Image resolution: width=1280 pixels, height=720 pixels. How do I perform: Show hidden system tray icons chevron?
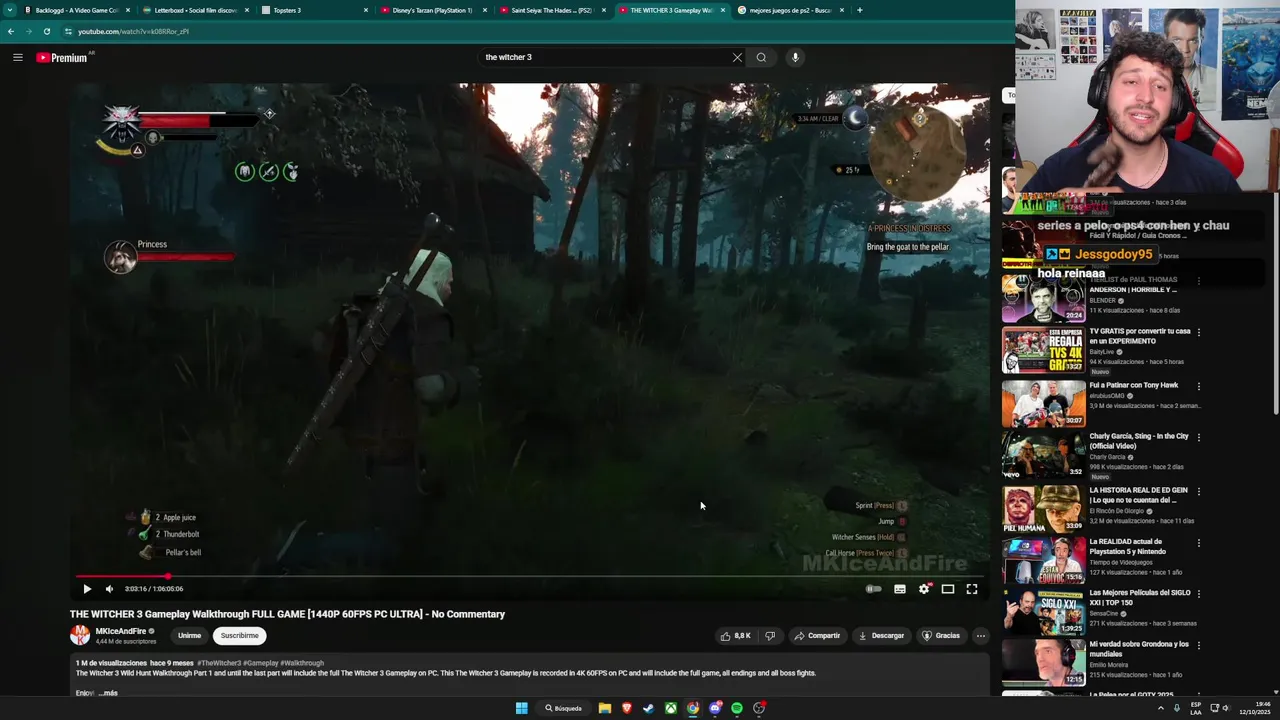pyautogui.click(x=1161, y=708)
